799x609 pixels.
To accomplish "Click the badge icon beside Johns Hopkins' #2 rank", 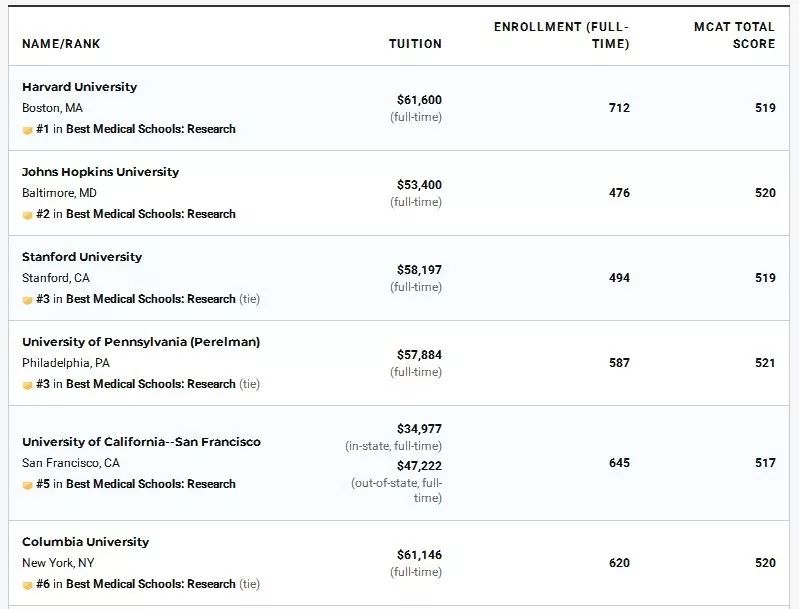I will (28, 215).
